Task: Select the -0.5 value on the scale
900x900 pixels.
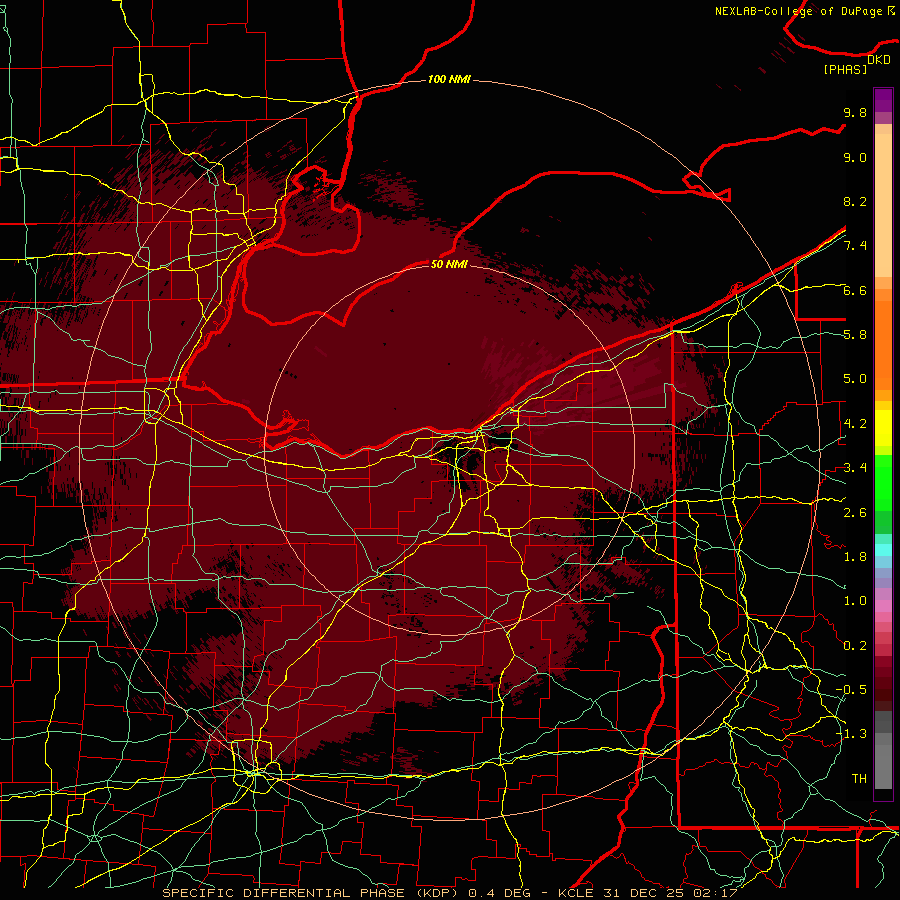Action: pyautogui.click(x=851, y=690)
